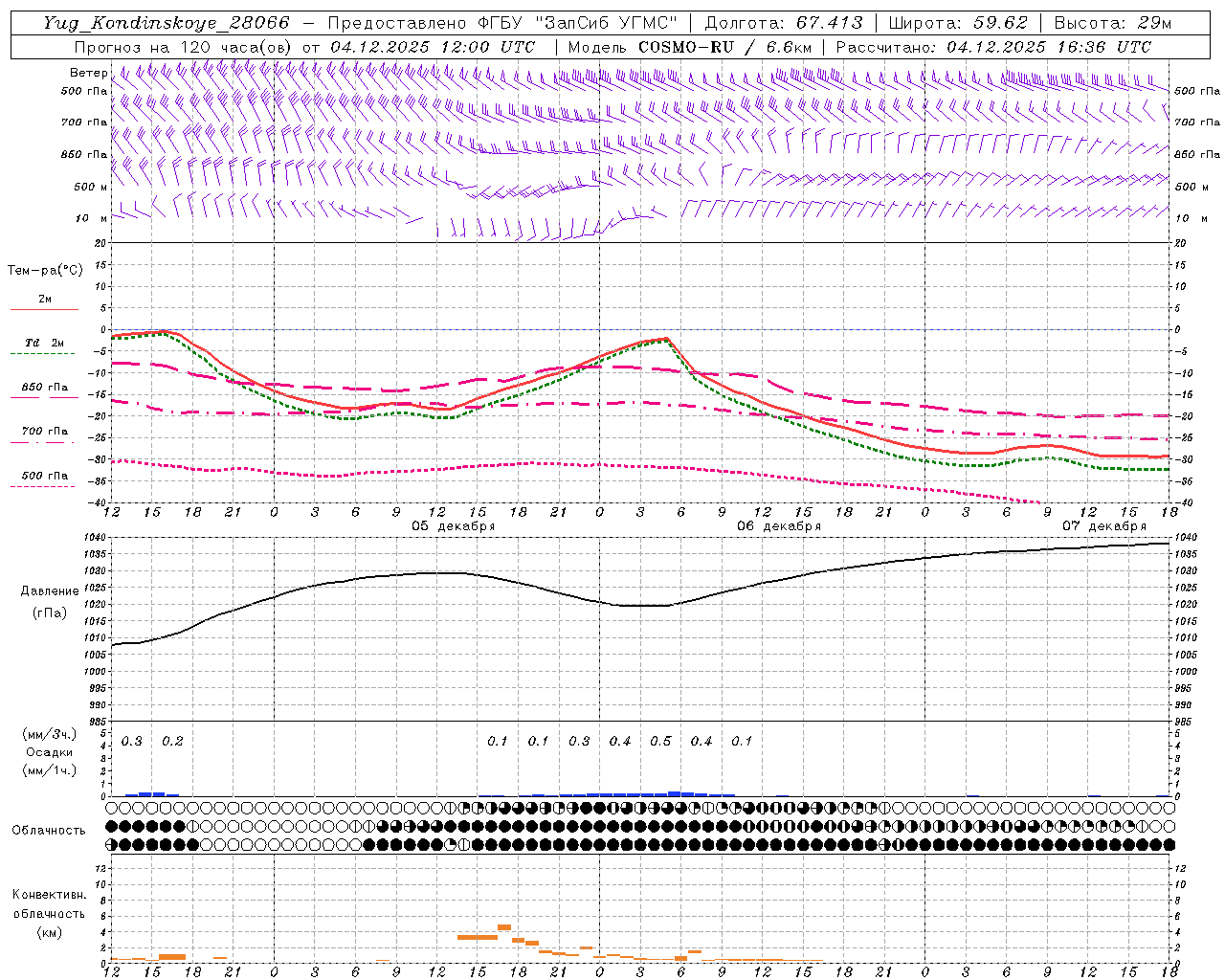The image size is (1225, 980).
Task: Click the Долгота: 67.413 header value
Action: tap(784, 23)
